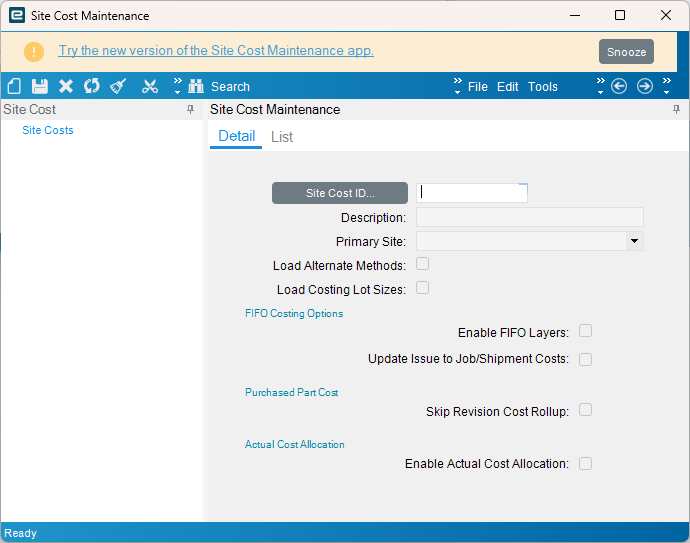Toggle Load Costing Lot Sizes checkbox
690x543 pixels.
(422, 288)
